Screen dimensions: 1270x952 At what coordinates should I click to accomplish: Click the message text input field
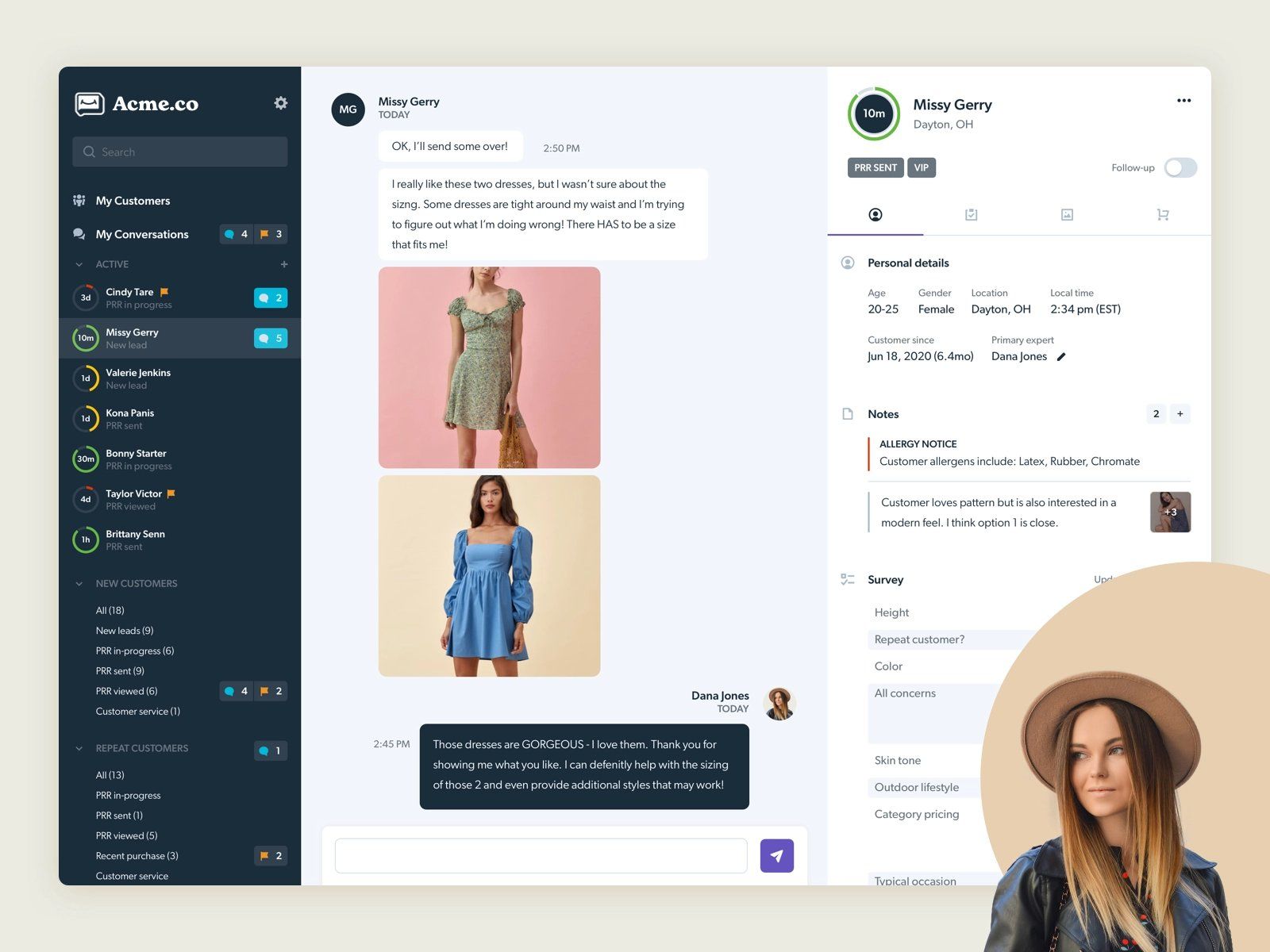click(541, 856)
